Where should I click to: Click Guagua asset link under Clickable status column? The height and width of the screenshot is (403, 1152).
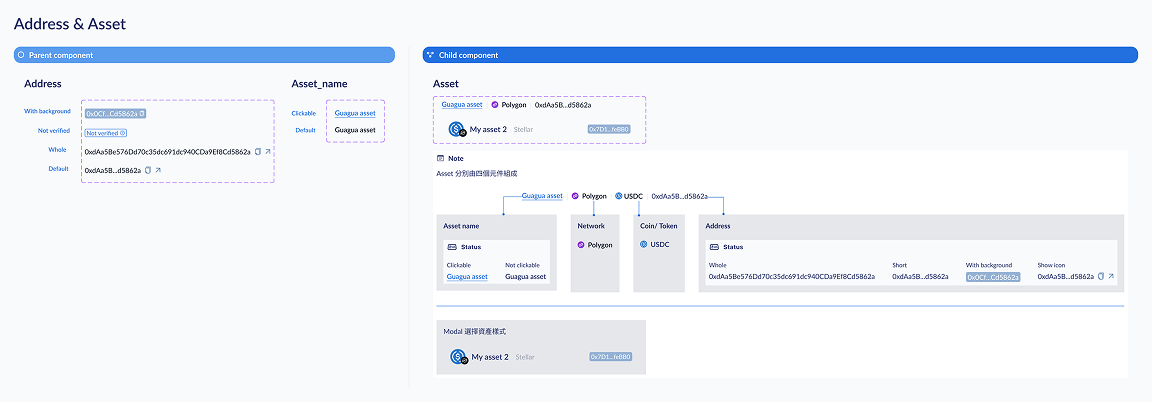pos(467,276)
